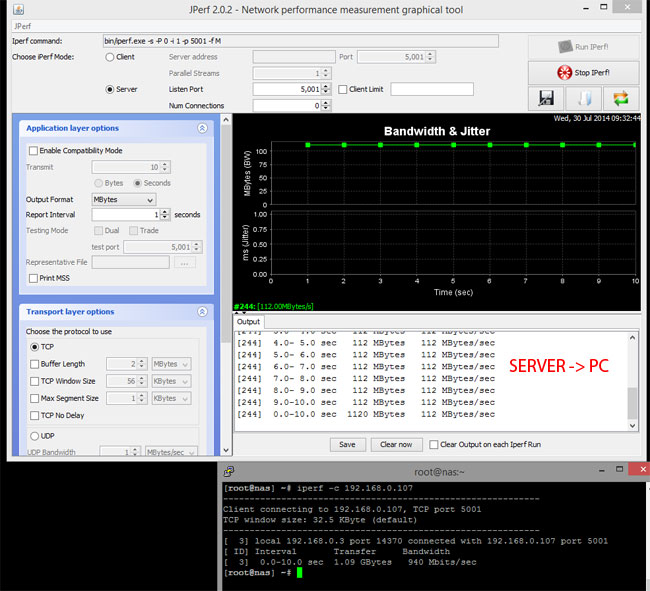The height and width of the screenshot is (591, 650).
Task: Click the restore defaults arrows icon
Action: (x=621, y=98)
